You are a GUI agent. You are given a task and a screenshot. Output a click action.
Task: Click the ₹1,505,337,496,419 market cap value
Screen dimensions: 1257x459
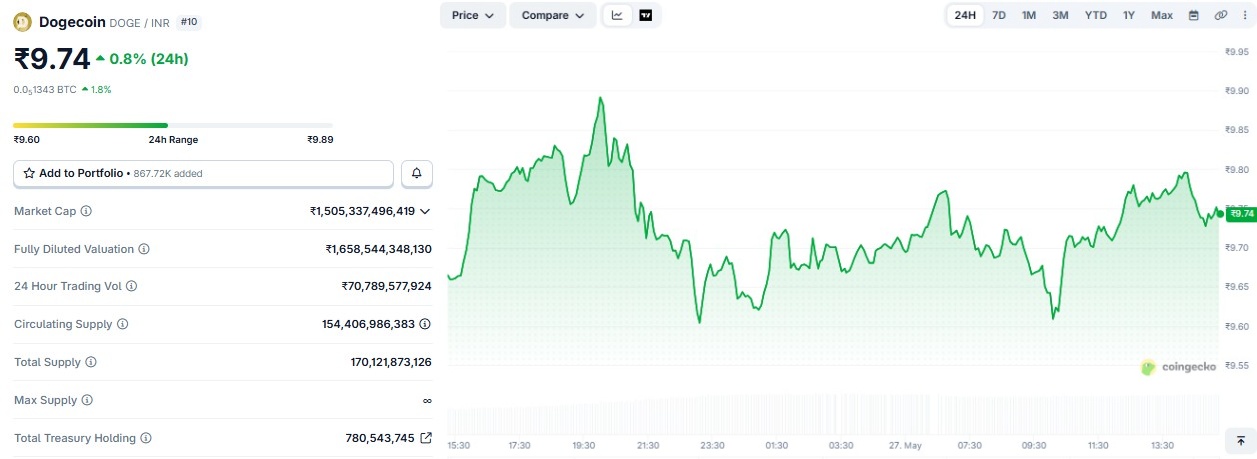point(362,211)
